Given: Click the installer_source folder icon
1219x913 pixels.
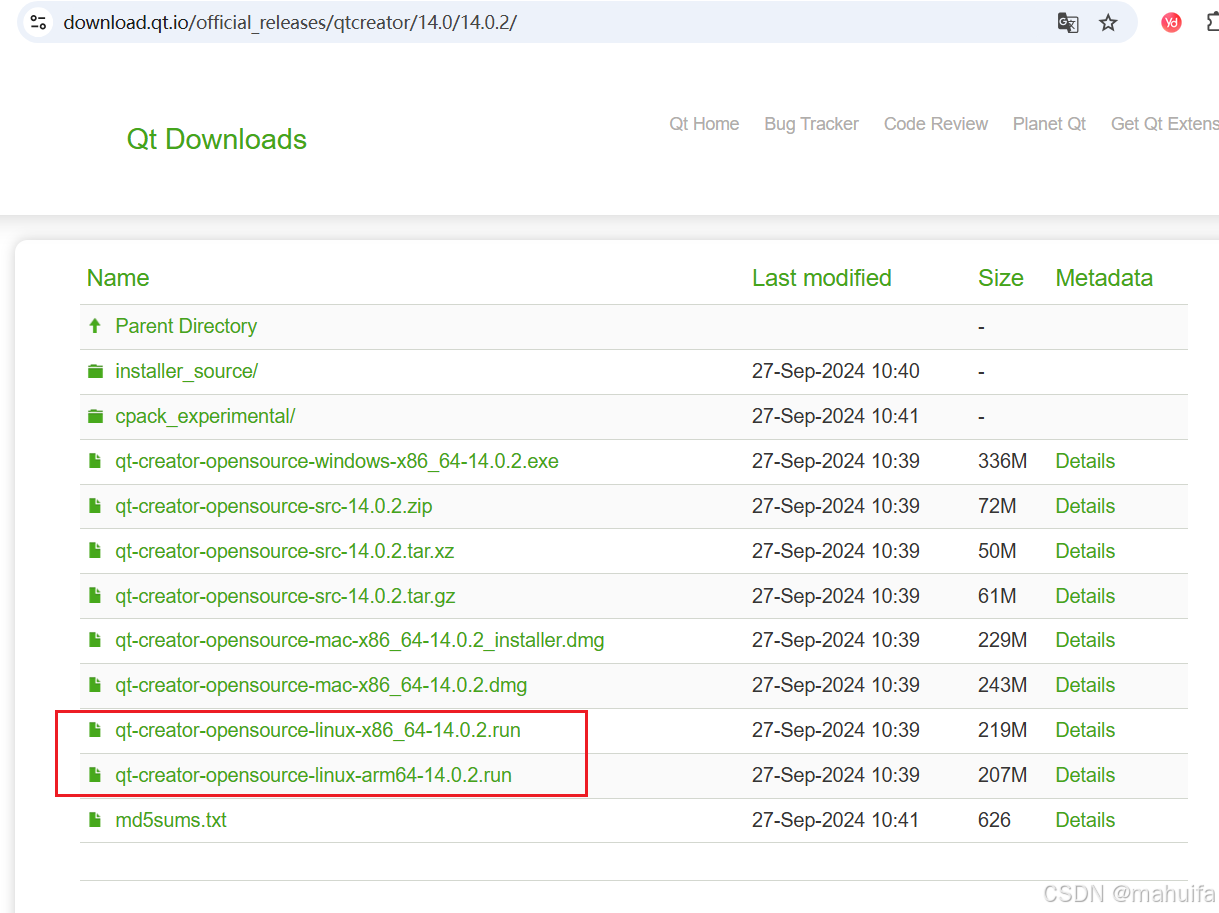Looking at the screenshot, I should pos(95,371).
